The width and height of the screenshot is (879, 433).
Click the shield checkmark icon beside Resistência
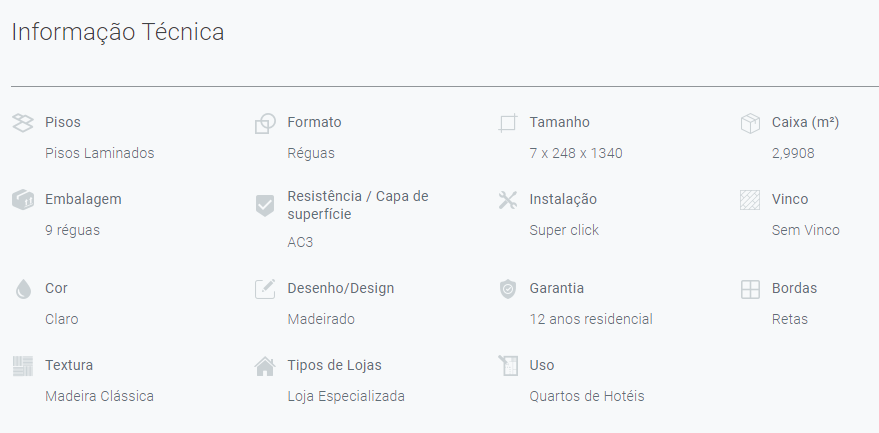265,205
